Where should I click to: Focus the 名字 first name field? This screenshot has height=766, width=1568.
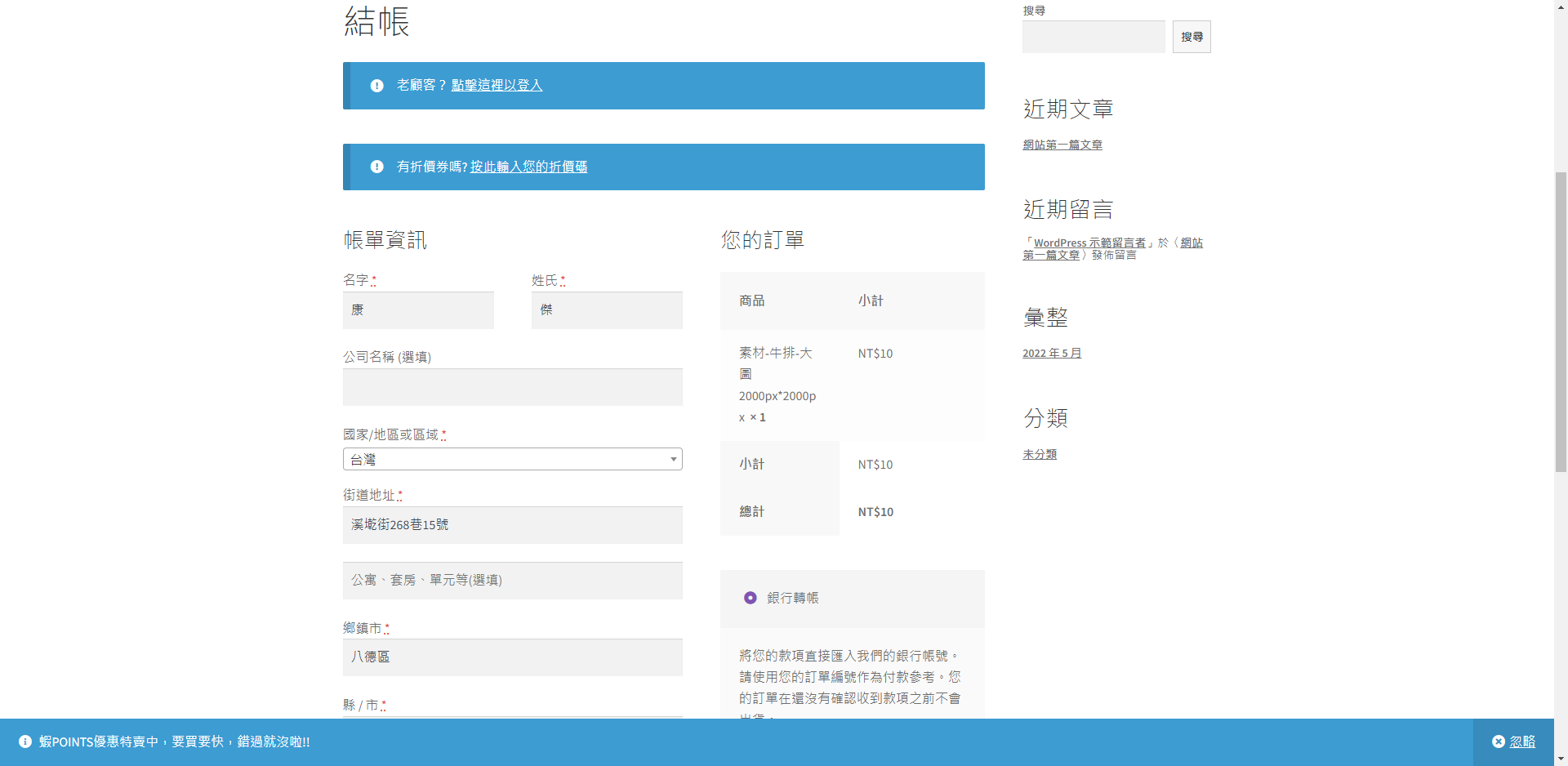(x=418, y=310)
